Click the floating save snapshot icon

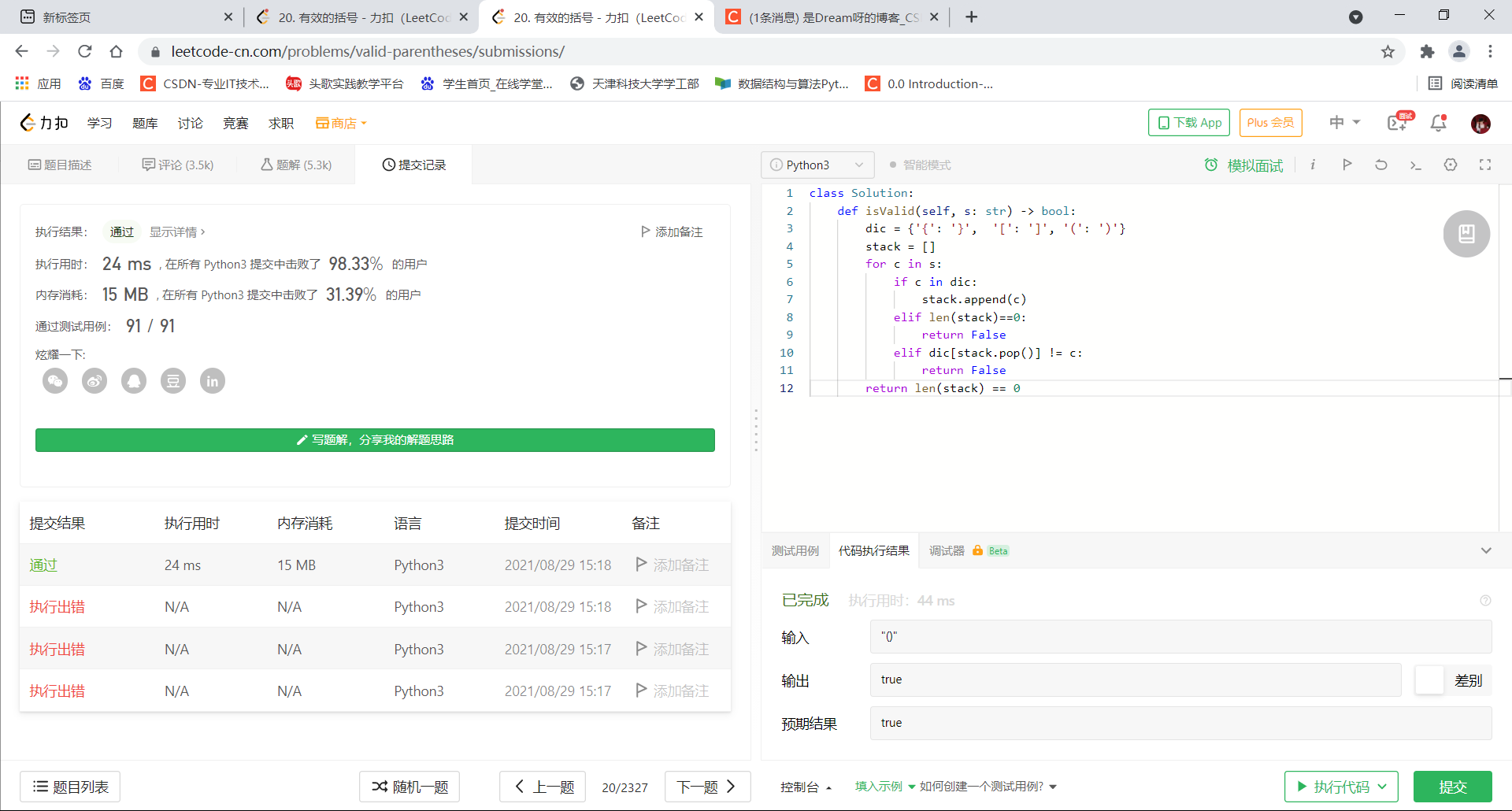[1466, 233]
